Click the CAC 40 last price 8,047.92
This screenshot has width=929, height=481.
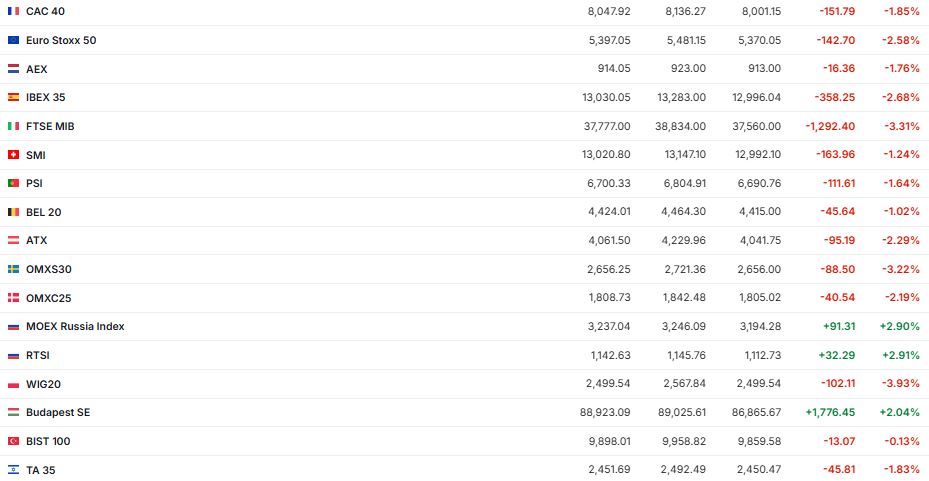[x=609, y=11]
